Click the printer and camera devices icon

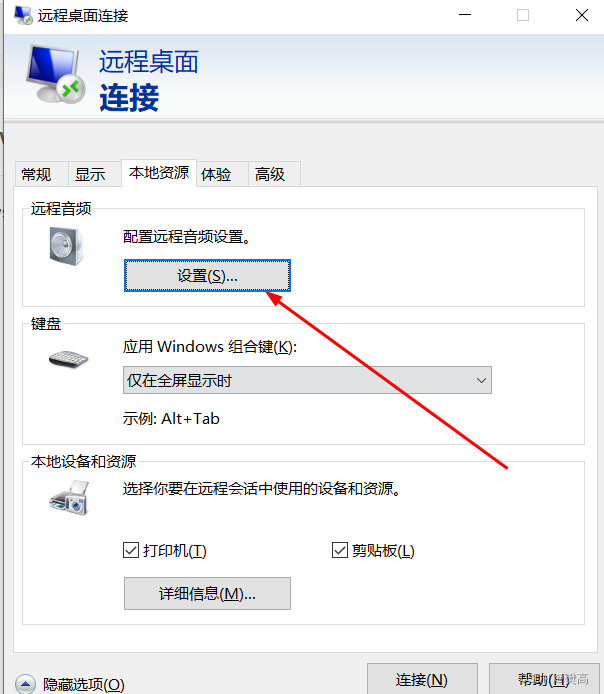[69, 498]
